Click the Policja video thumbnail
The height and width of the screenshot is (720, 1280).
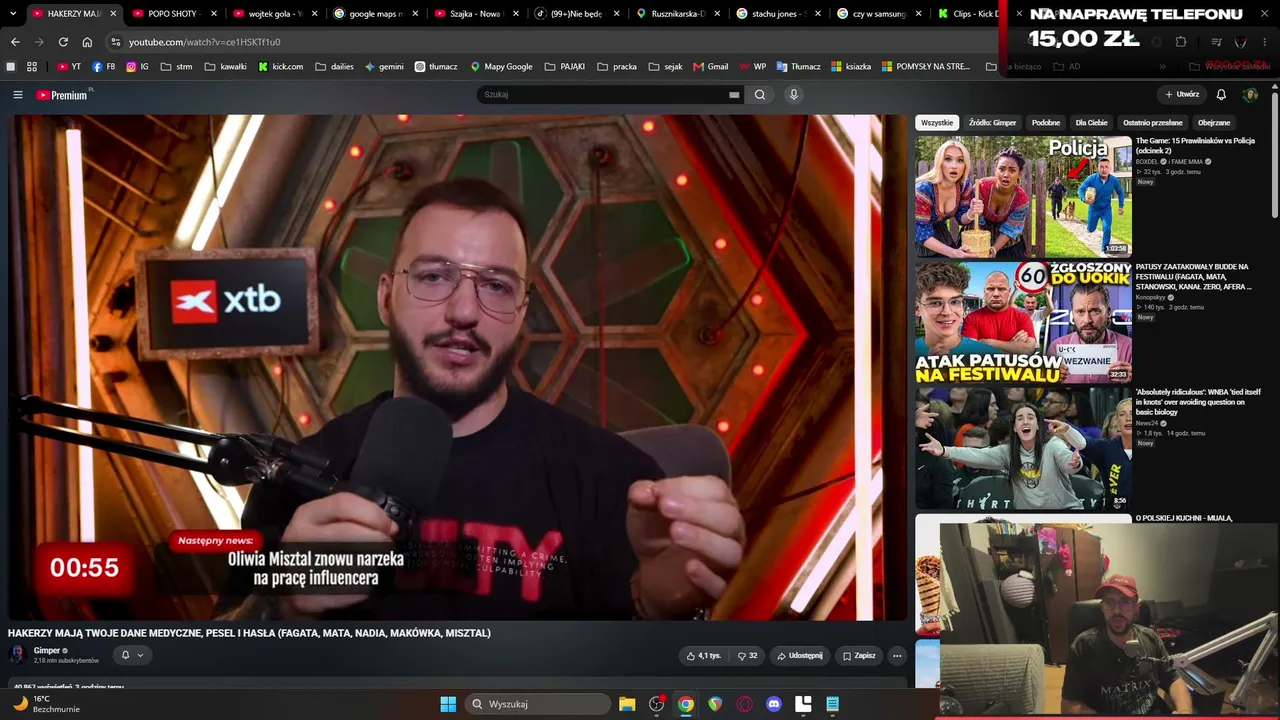(1023, 196)
